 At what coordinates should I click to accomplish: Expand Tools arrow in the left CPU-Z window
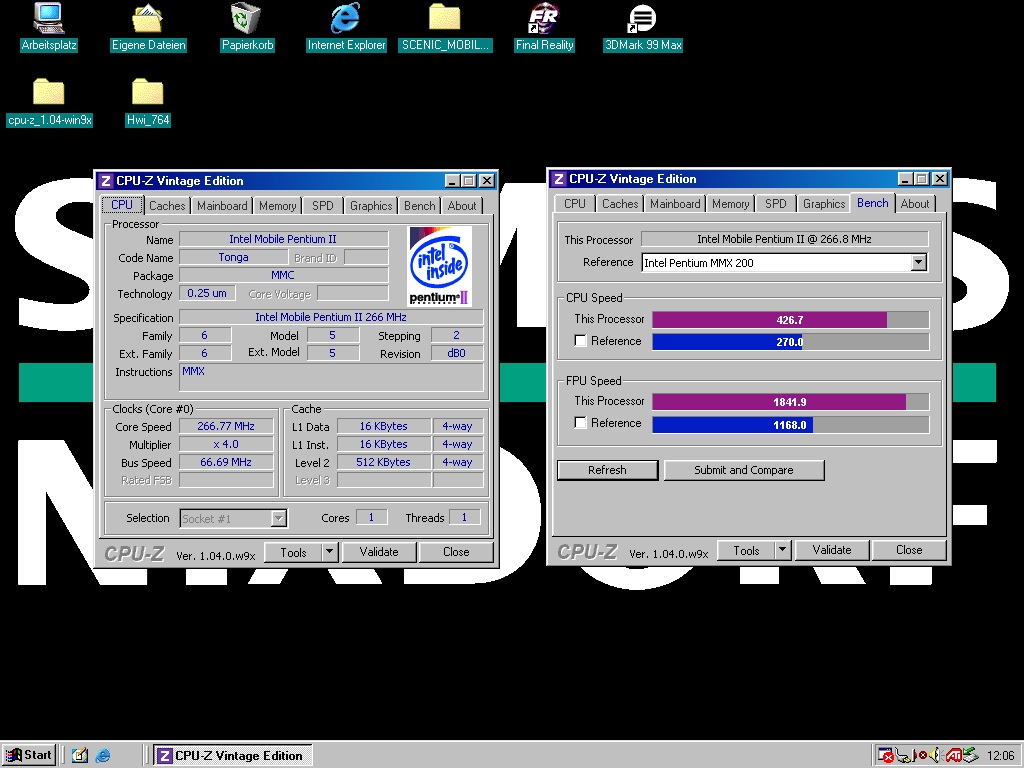point(329,552)
